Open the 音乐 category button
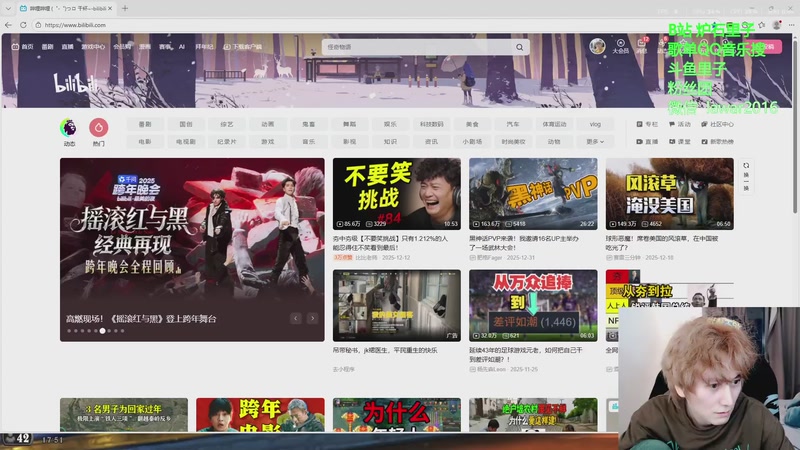Viewport: 800px width, 450px height. pos(309,141)
